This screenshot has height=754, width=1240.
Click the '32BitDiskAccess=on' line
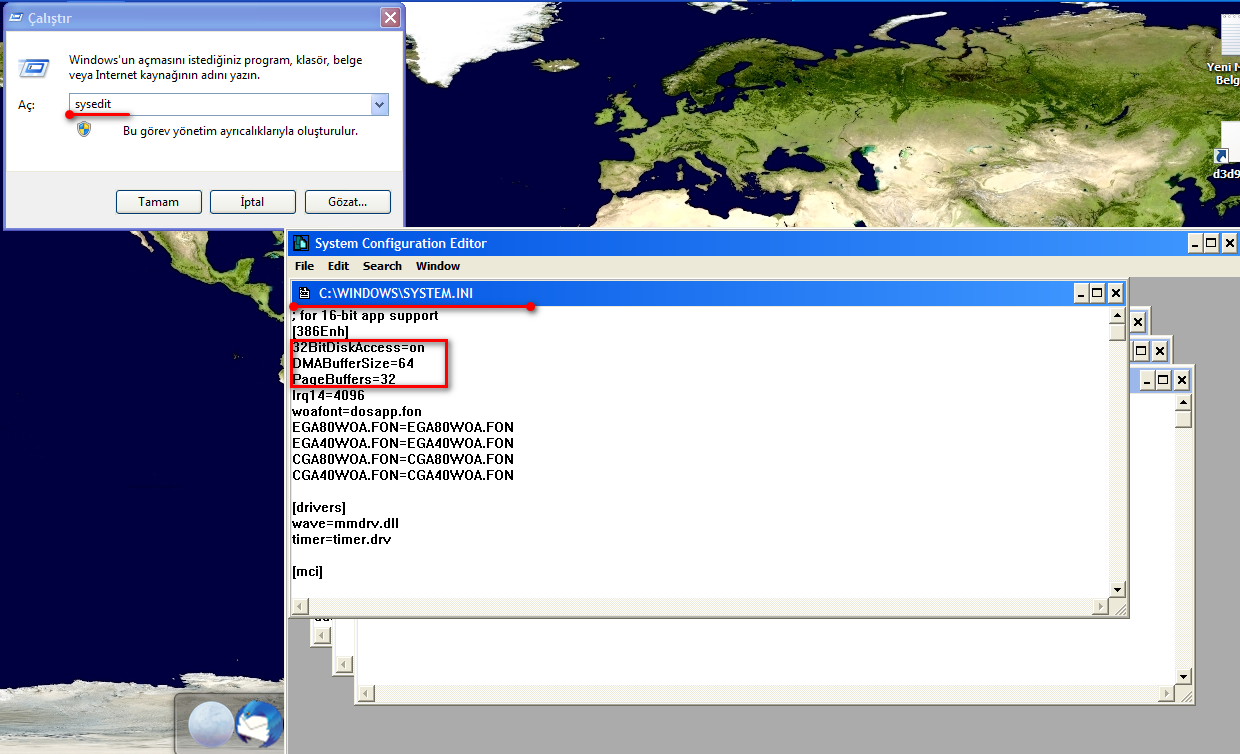(358, 347)
